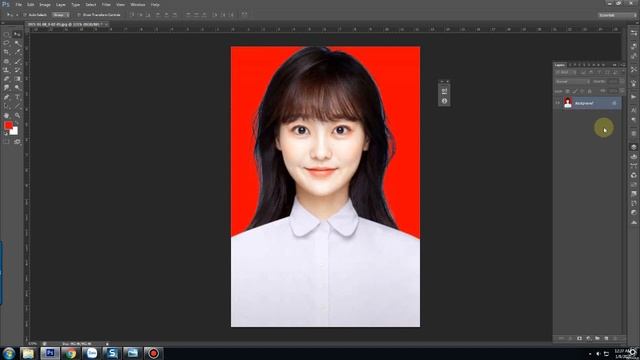Viewport: 640px width, 360px height.
Task: Open the layer filter Kind dropdown
Action: (x=565, y=72)
